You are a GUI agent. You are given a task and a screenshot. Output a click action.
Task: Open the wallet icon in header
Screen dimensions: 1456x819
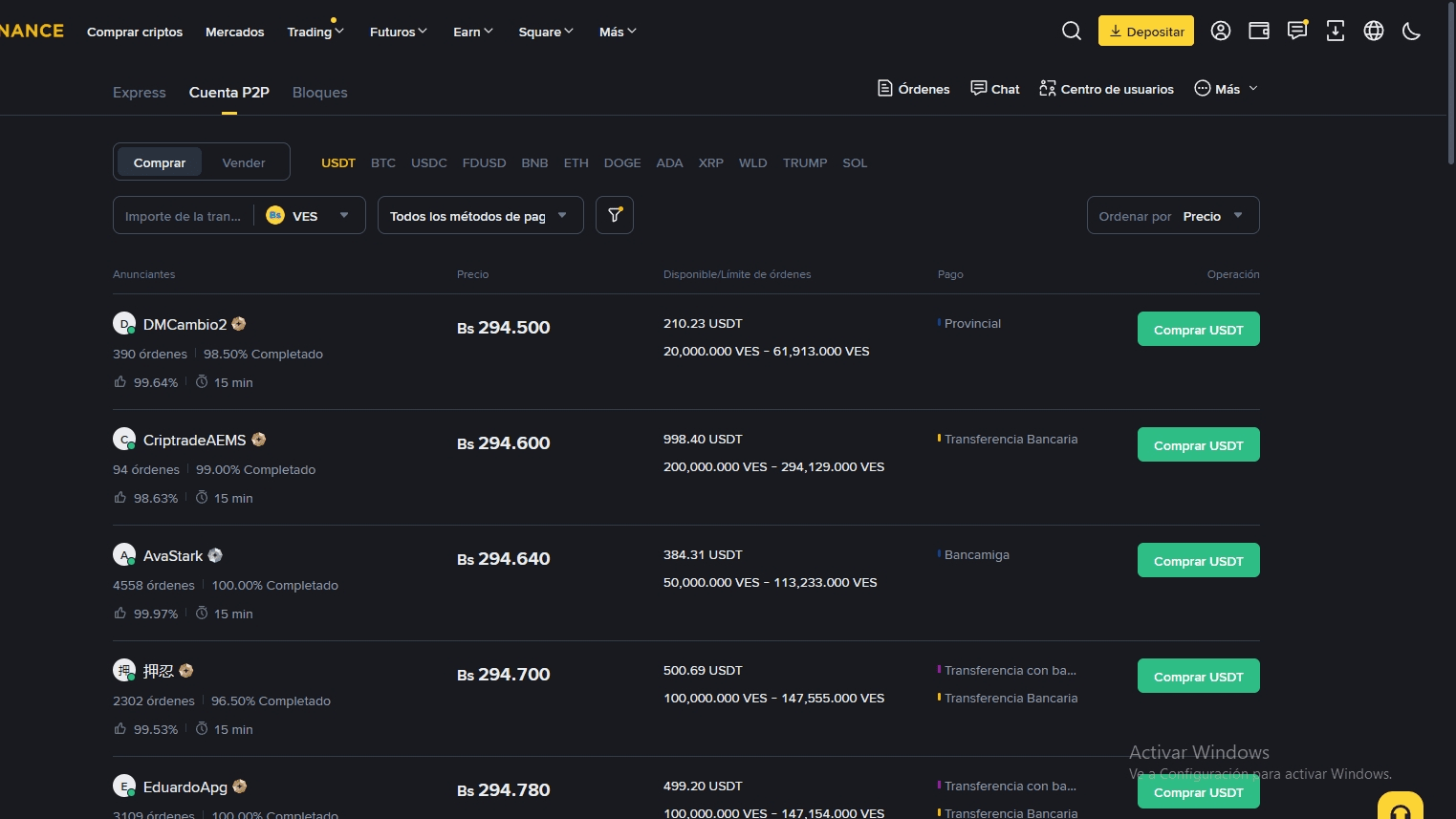(1259, 32)
